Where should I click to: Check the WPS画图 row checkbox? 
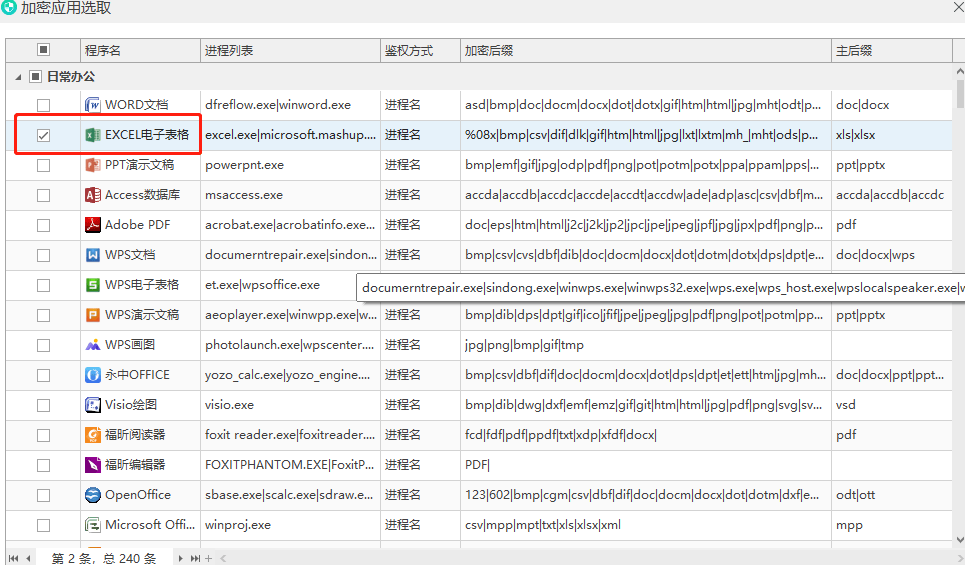pos(43,346)
